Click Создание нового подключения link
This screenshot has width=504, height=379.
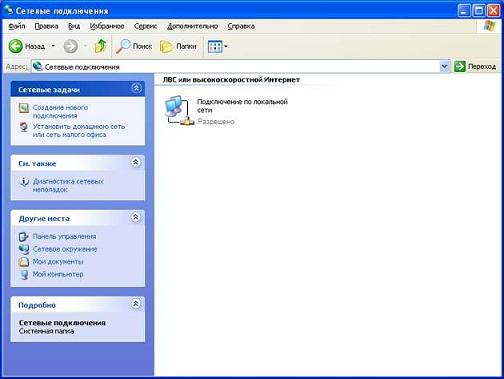(x=60, y=111)
